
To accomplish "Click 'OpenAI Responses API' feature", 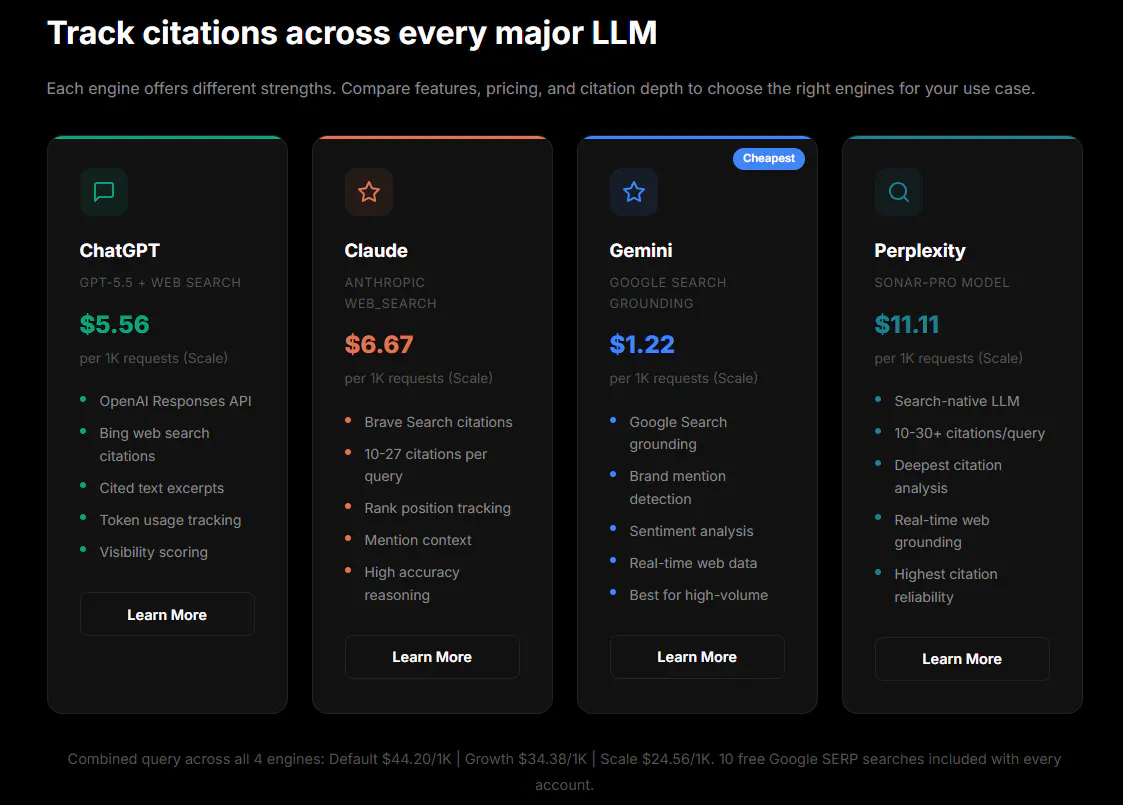I will (175, 401).
